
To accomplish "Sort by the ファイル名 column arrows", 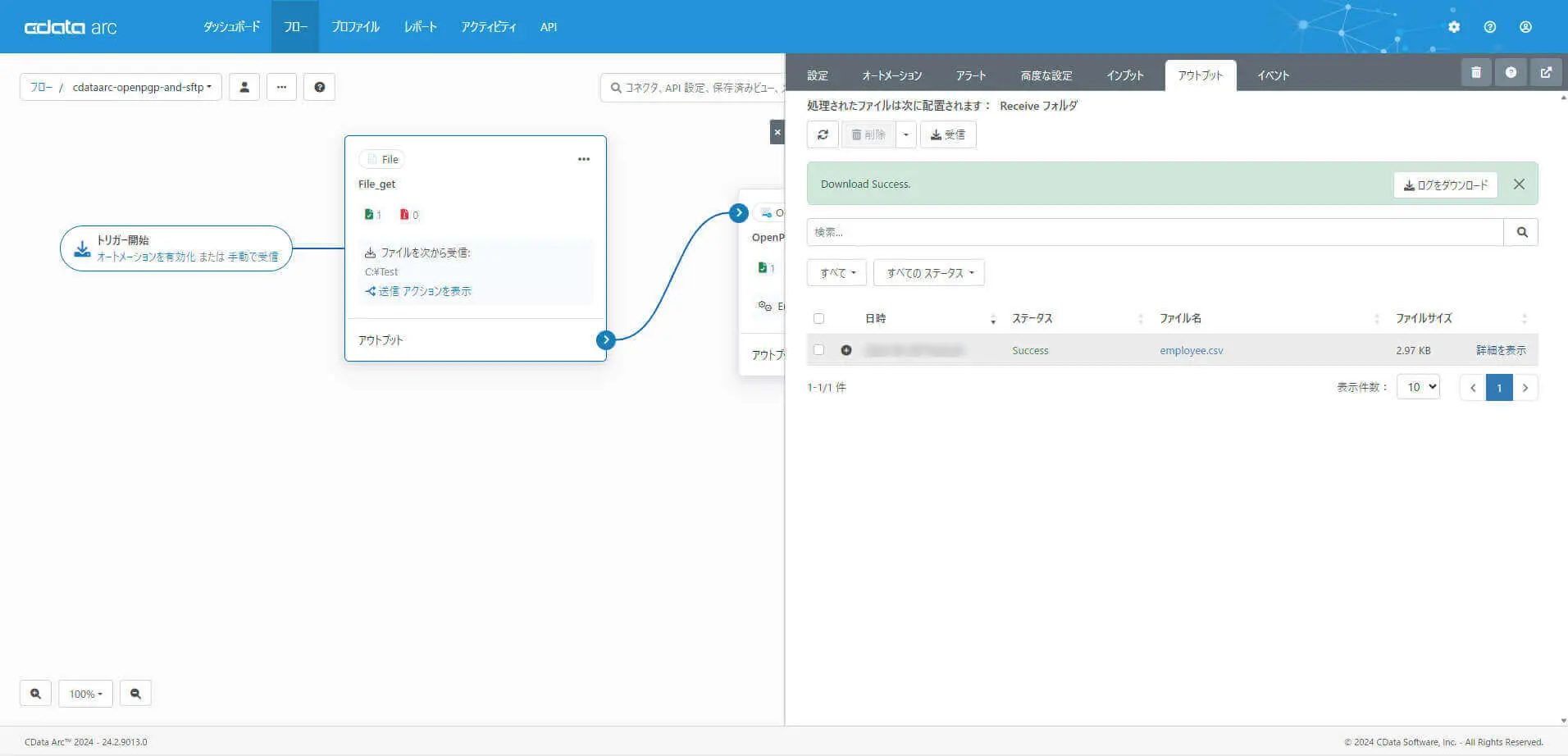I will [x=1377, y=319].
